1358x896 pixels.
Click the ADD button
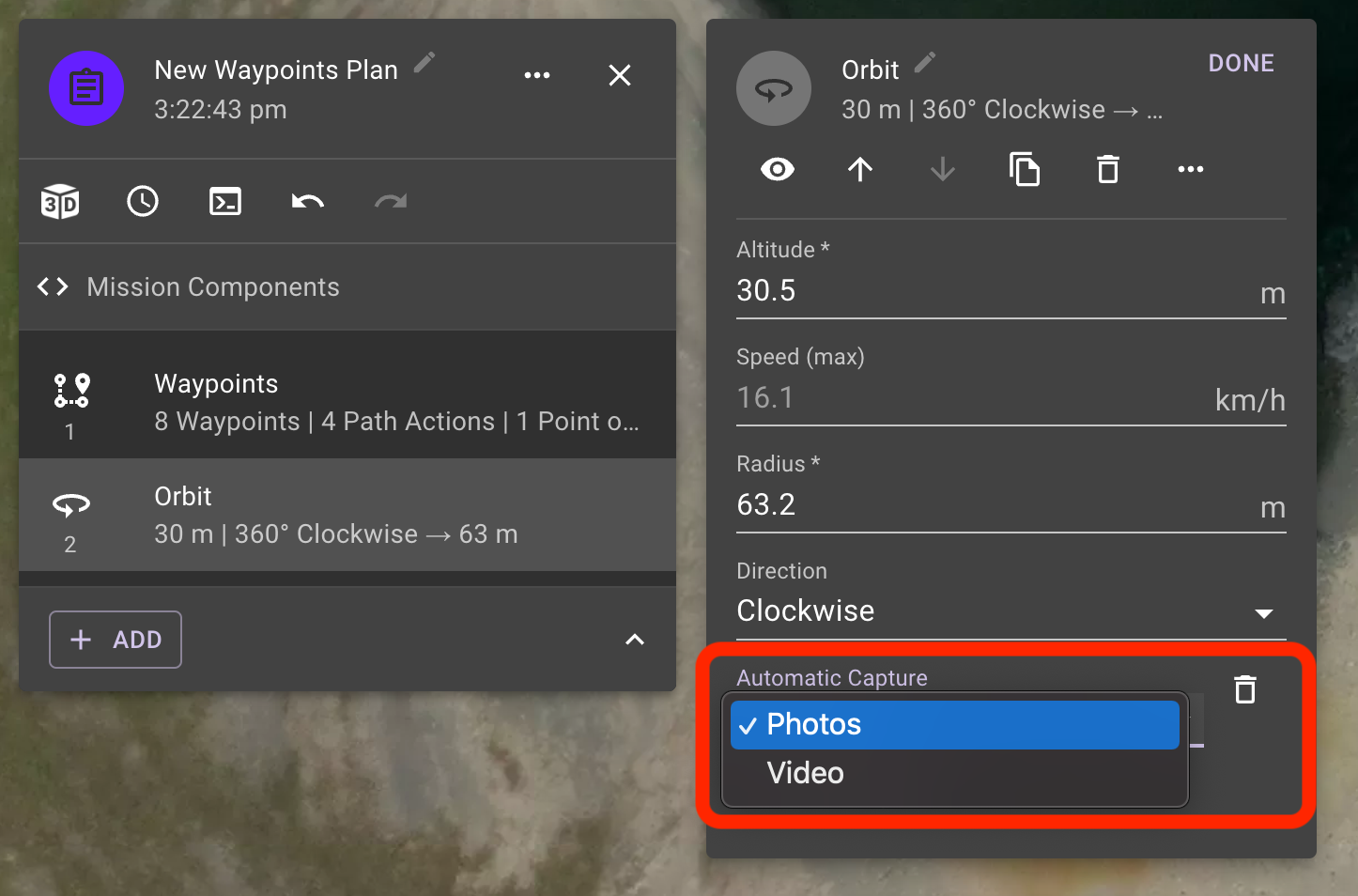click(x=115, y=640)
